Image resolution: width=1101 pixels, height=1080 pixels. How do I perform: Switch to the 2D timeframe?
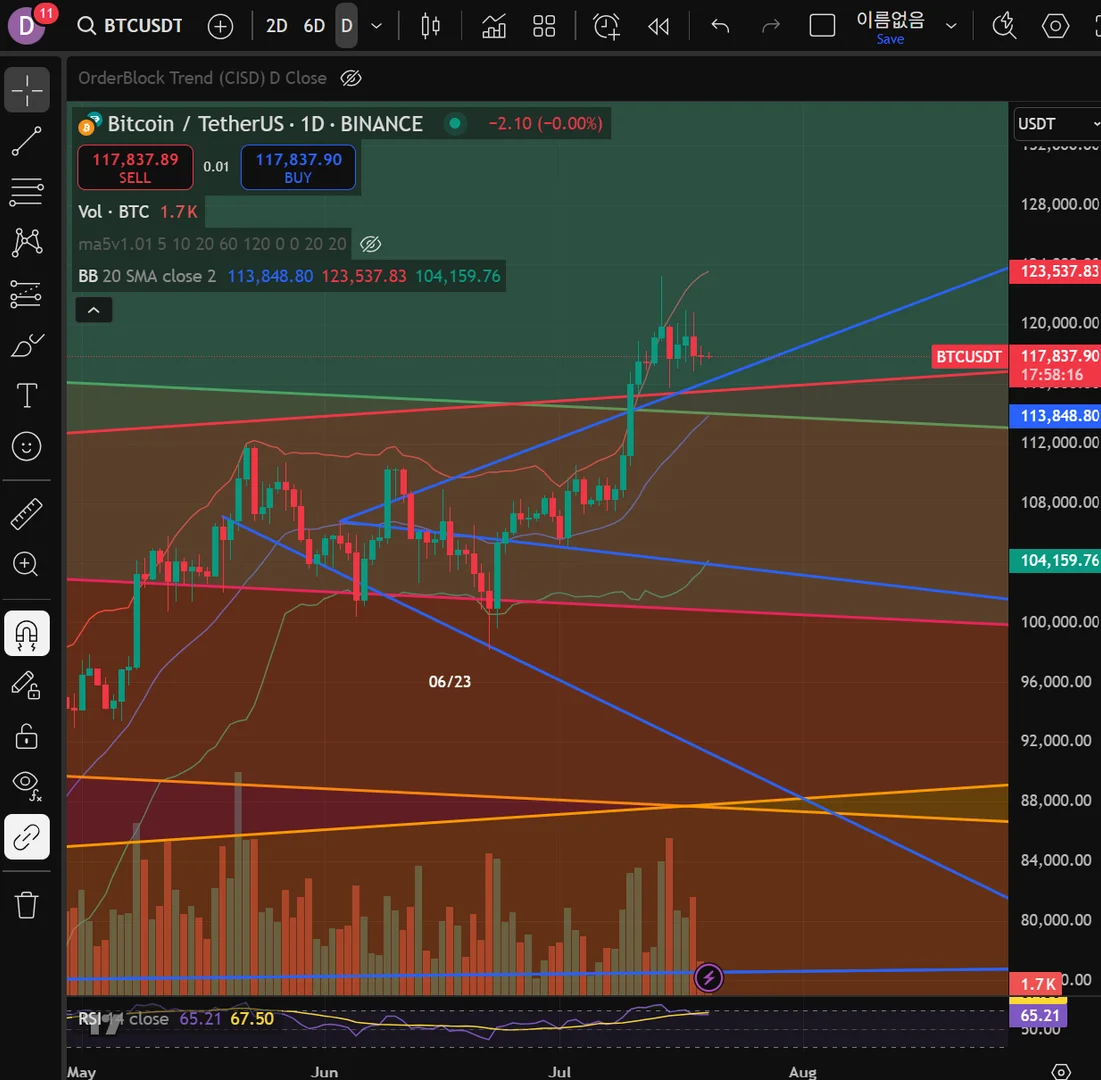277,26
